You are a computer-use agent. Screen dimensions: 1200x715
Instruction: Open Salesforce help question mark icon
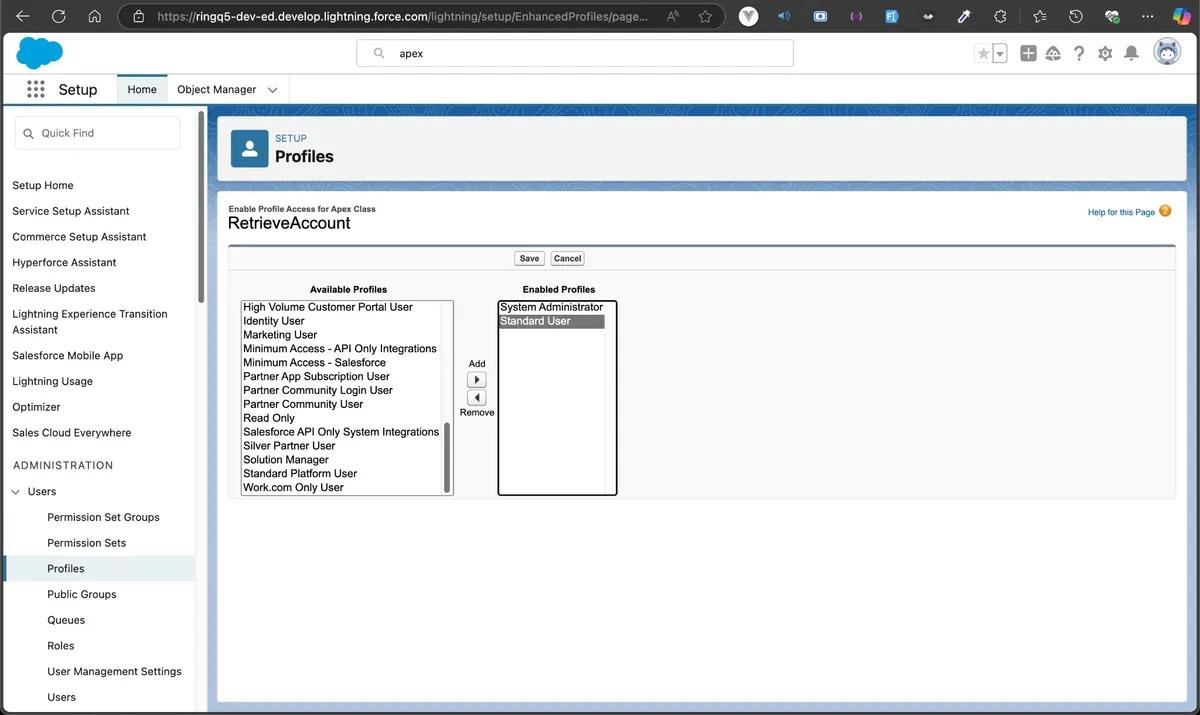pos(1079,53)
